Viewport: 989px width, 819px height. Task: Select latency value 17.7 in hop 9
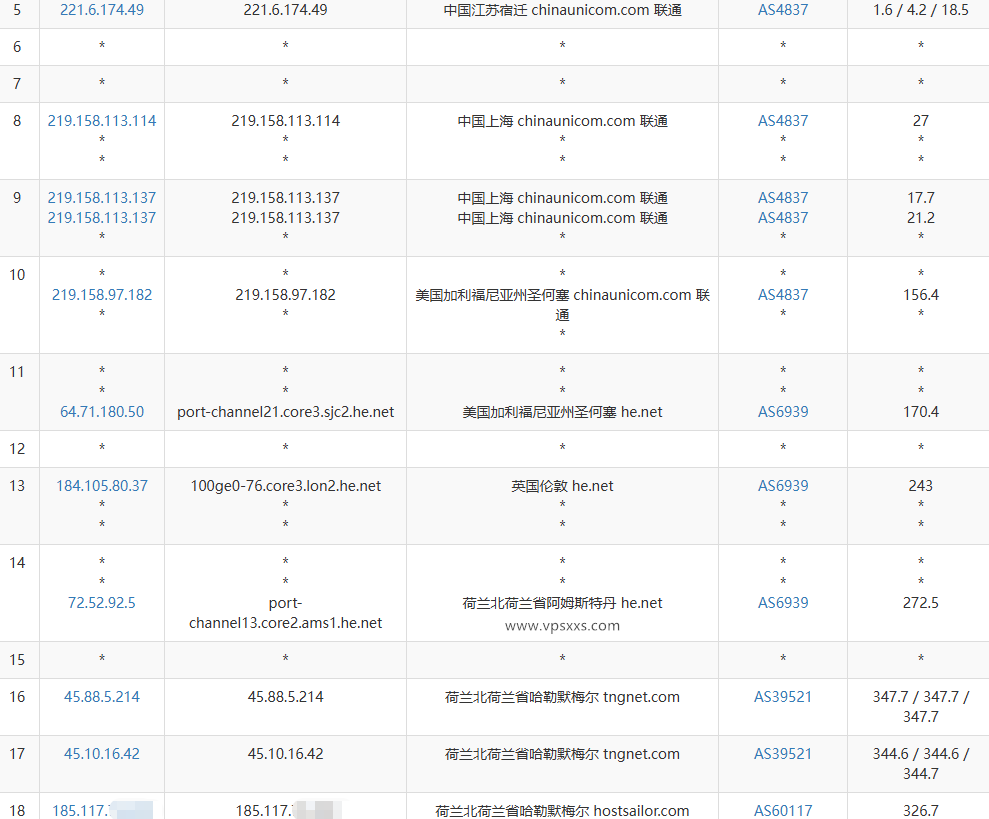pos(920,197)
